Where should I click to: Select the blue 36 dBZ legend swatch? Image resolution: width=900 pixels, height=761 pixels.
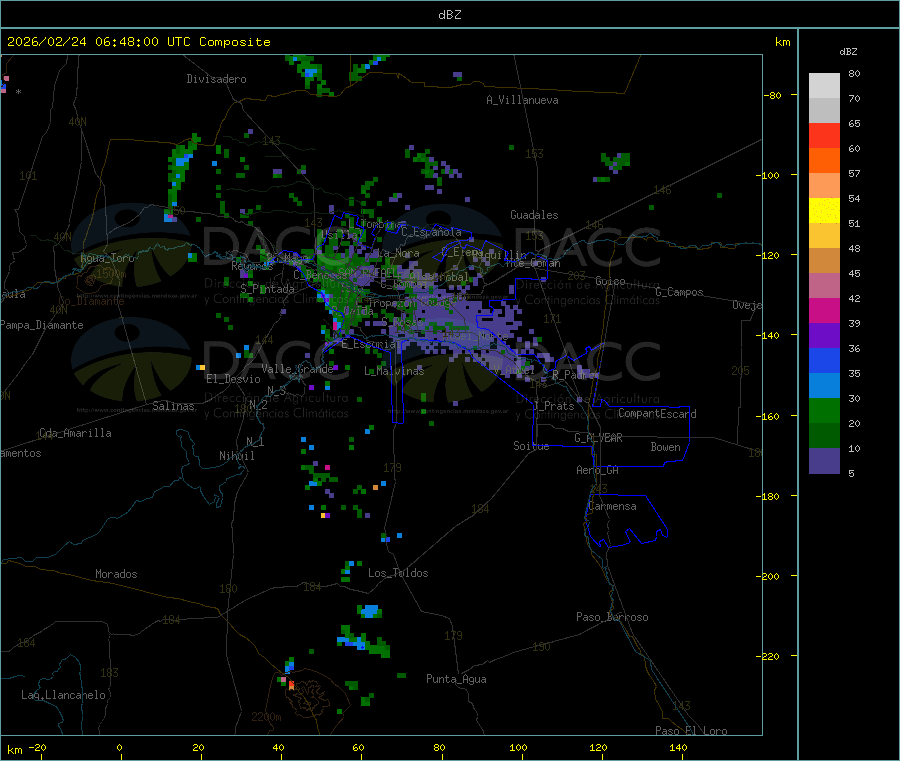click(x=824, y=360)
